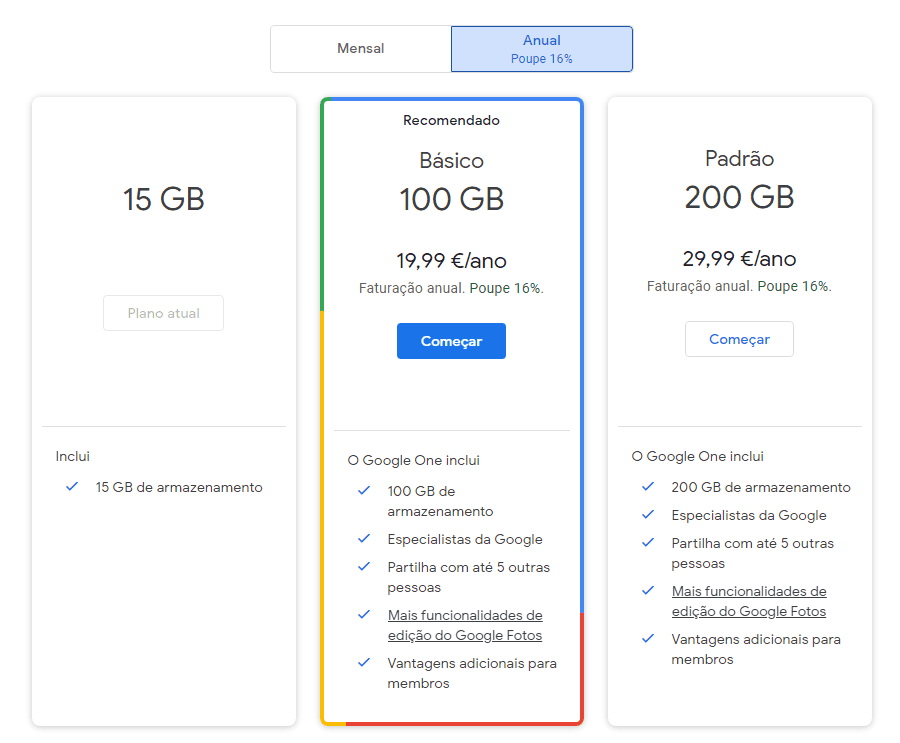Image resolution: width=900 pixels, height=743 pixels.
Task: Open Google Fotos editing features link in Padrão card
Action: [x=749, y=601]
